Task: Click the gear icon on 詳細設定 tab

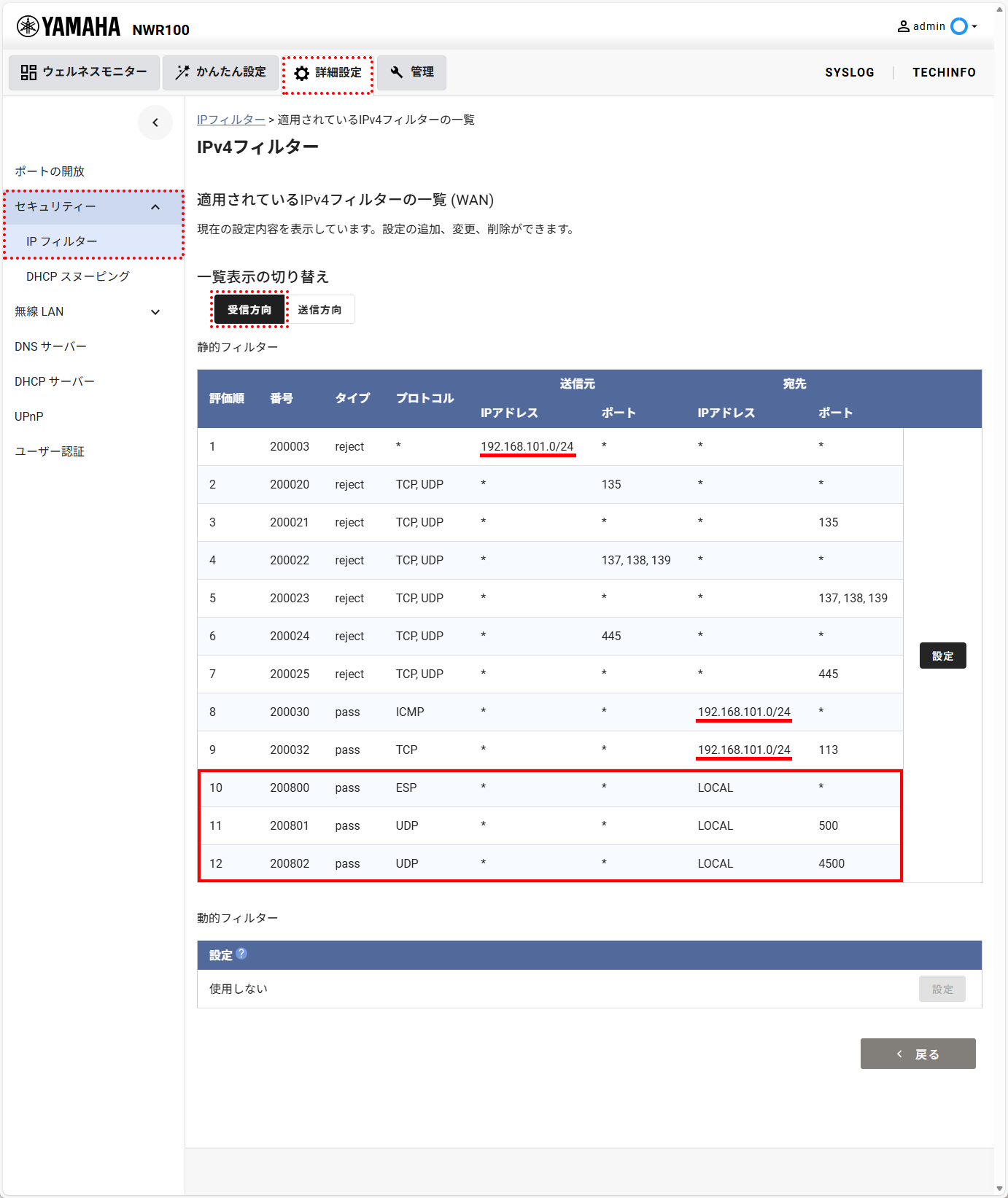Action: [302, 73]
